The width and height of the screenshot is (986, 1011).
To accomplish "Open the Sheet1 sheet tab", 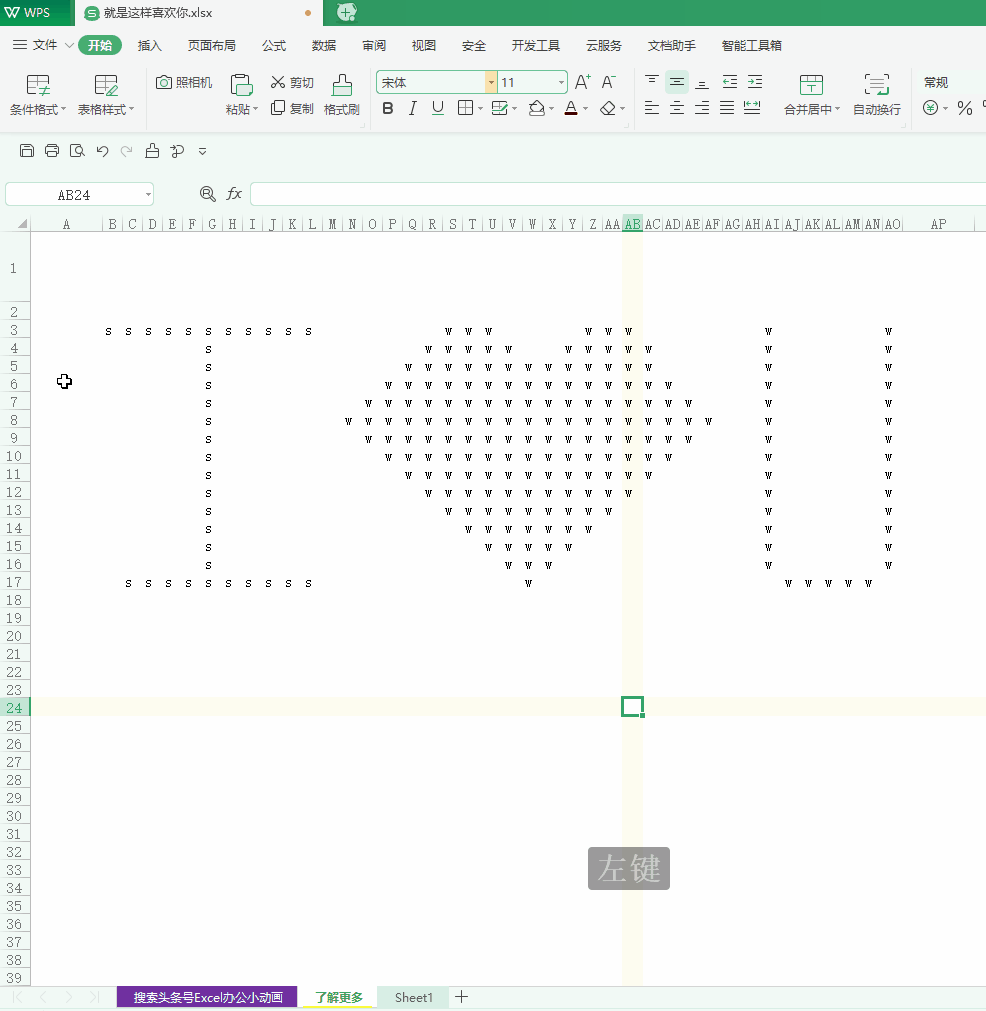I will pos(413,997).
